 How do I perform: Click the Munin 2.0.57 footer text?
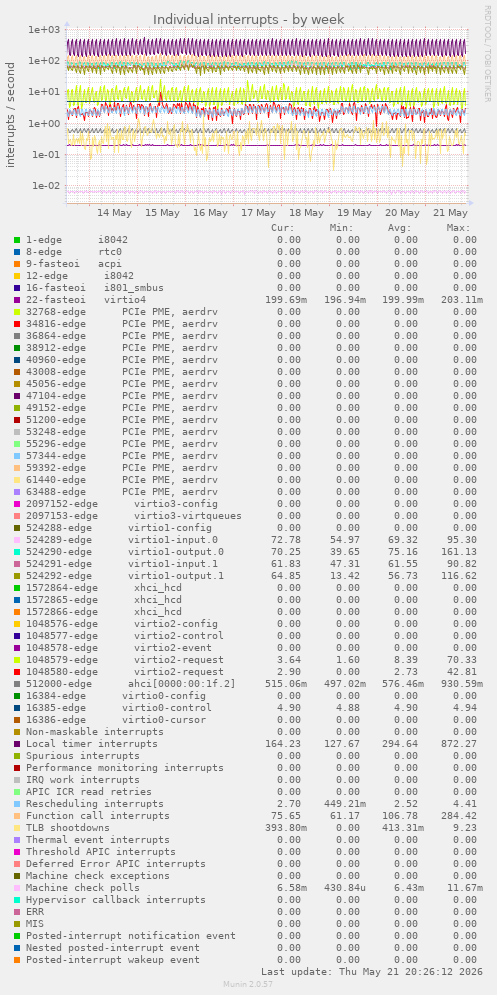[x=249, y=984]
